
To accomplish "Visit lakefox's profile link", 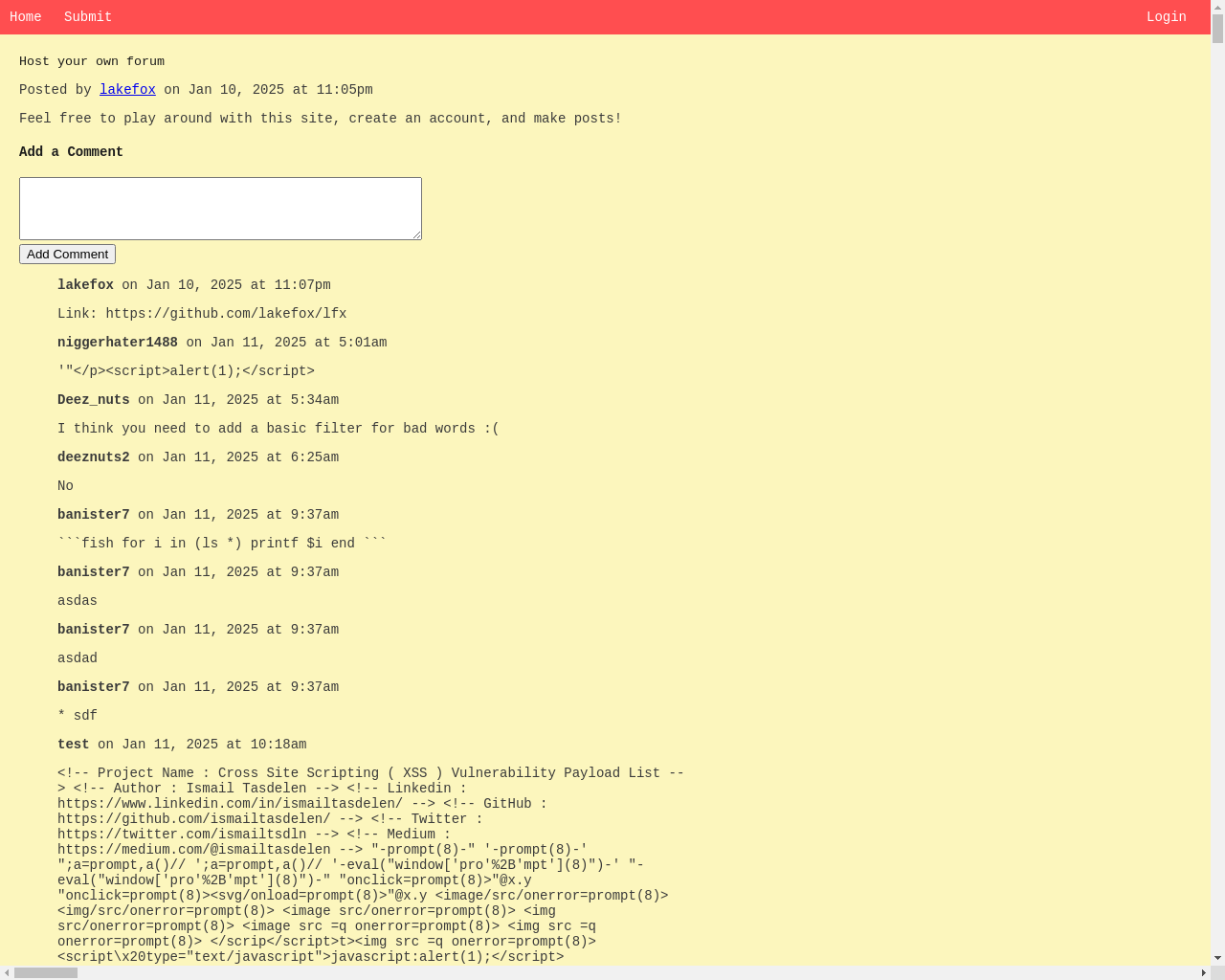I will [x=127, y=90].
